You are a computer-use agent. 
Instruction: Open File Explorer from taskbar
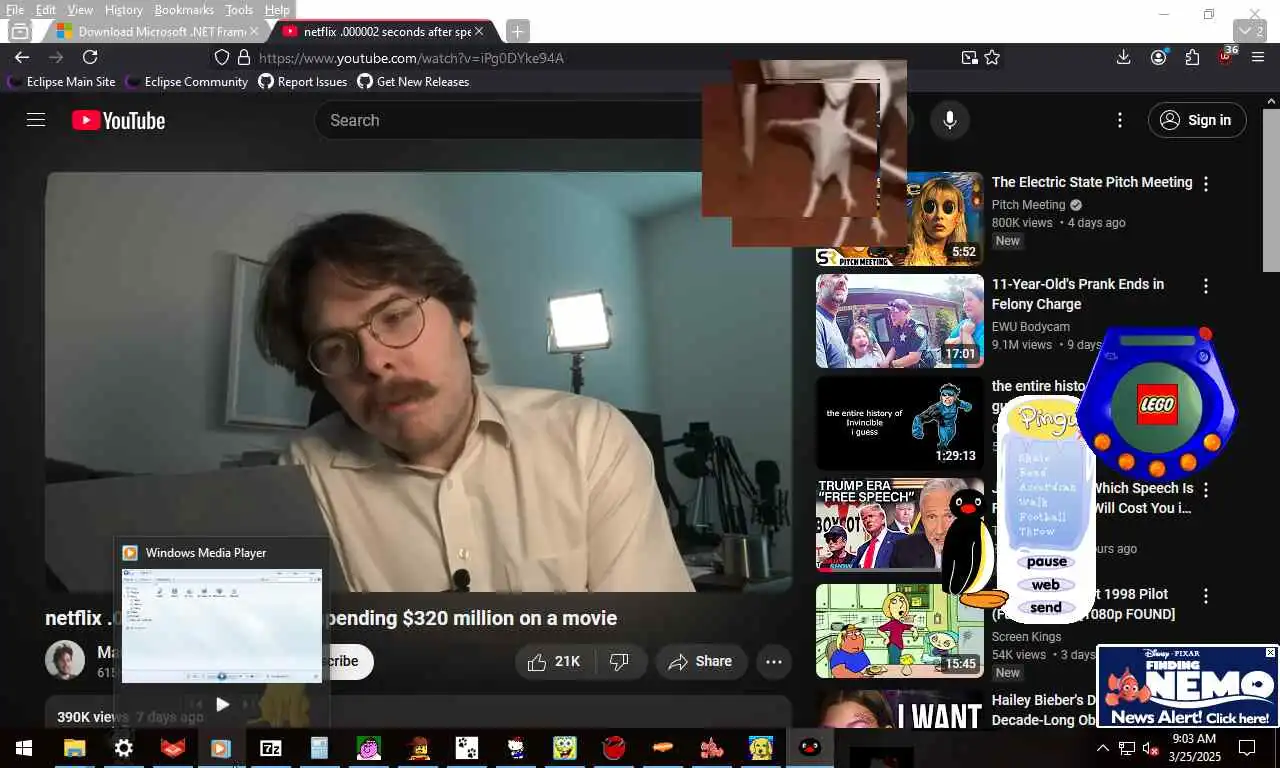[74, 748]
